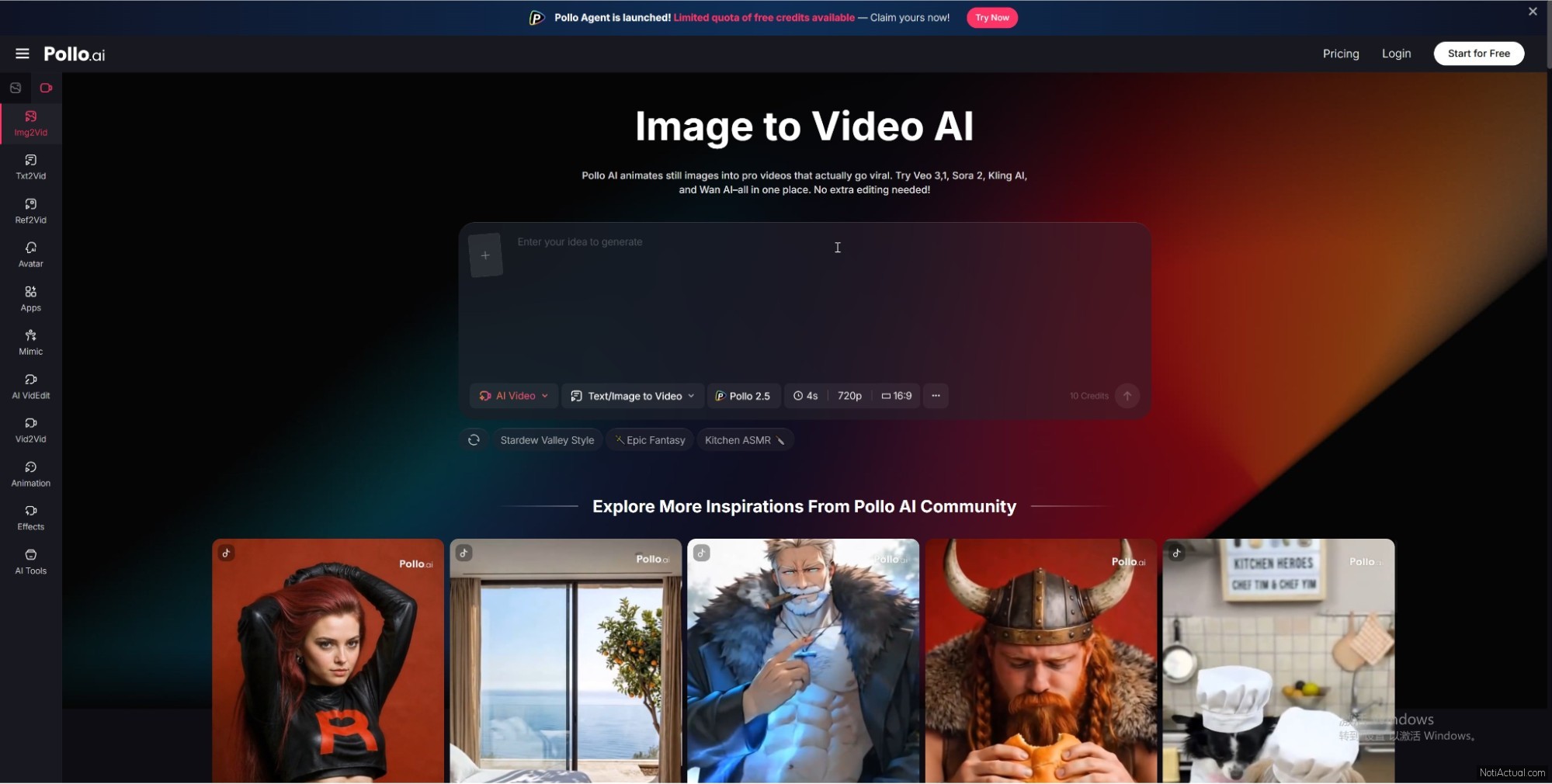Expand the AI Video dropdown
This screenshot has height=784, width=1552.
coord(514,396)
